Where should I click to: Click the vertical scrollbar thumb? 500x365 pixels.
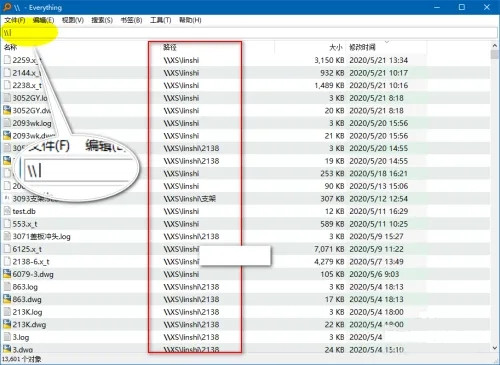click(x=494, y=55)
